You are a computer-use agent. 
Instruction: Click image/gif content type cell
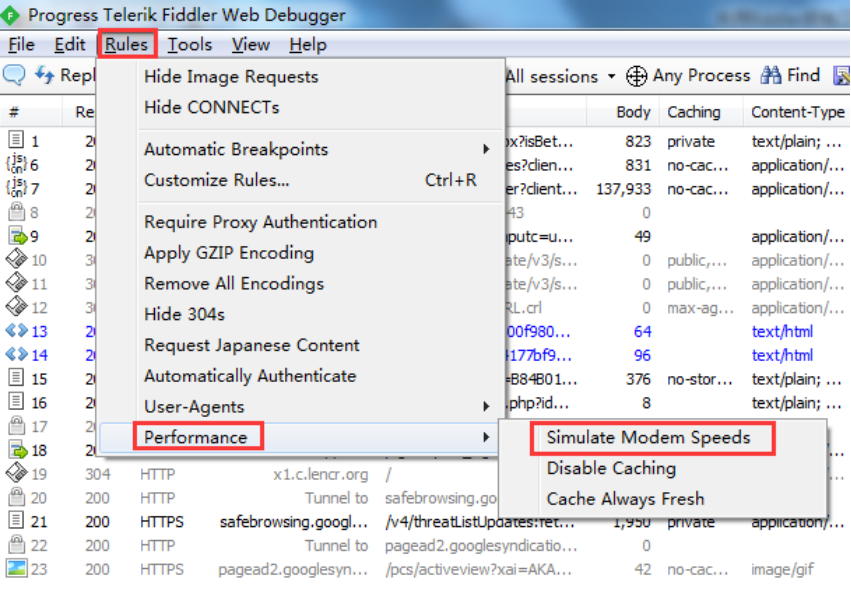(x=782, y=570)
